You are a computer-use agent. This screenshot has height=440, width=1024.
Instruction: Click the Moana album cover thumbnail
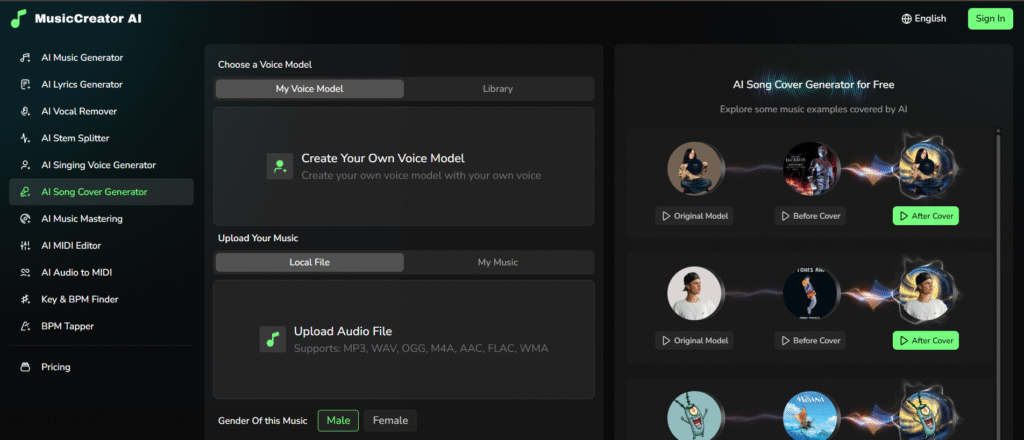810,415
